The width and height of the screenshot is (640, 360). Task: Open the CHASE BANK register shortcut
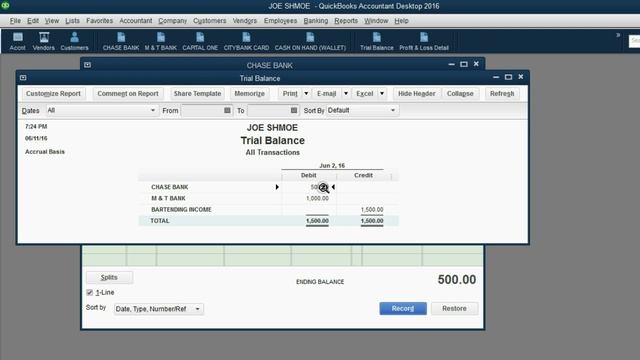click(x=121, y=41)
